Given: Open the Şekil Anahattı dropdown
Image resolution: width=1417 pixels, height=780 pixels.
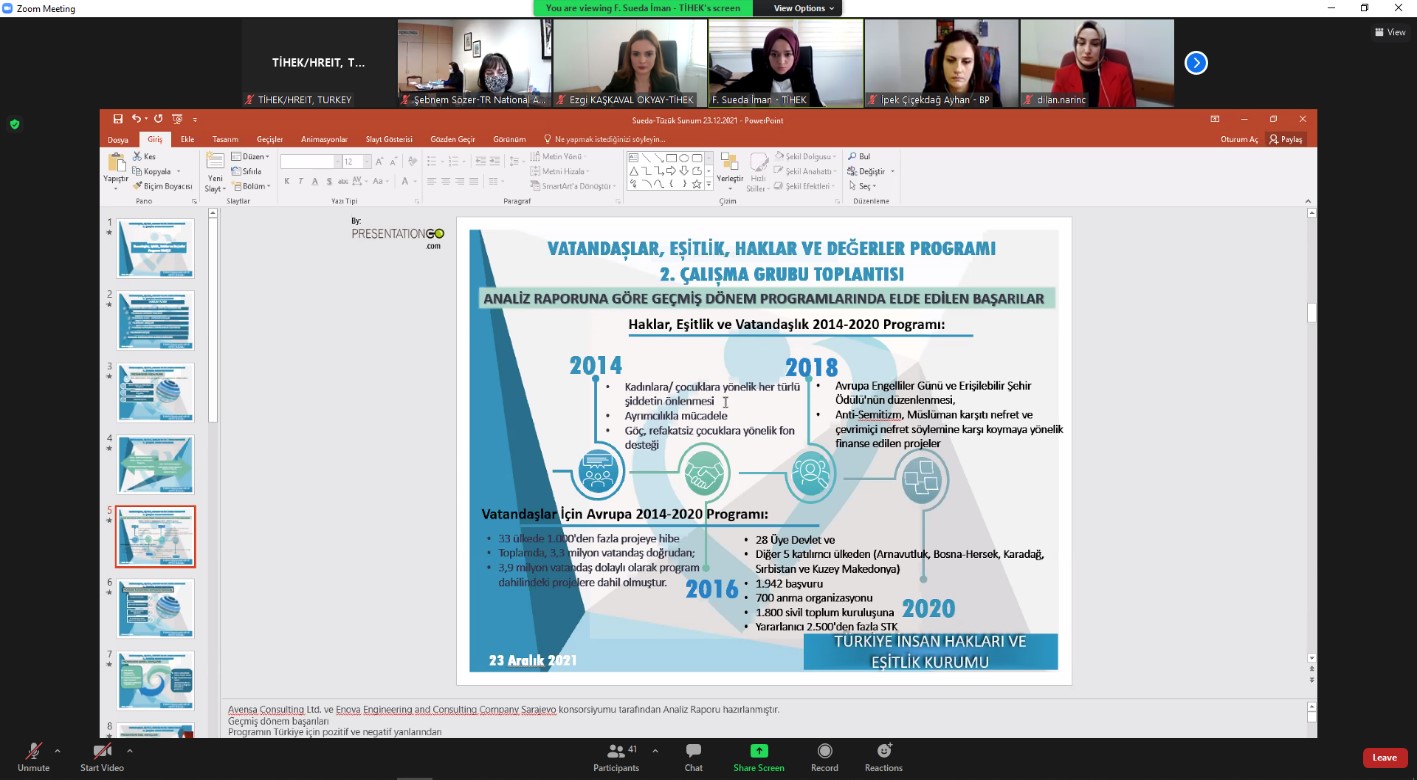Looking at the screenshot, I should (806, 171).
